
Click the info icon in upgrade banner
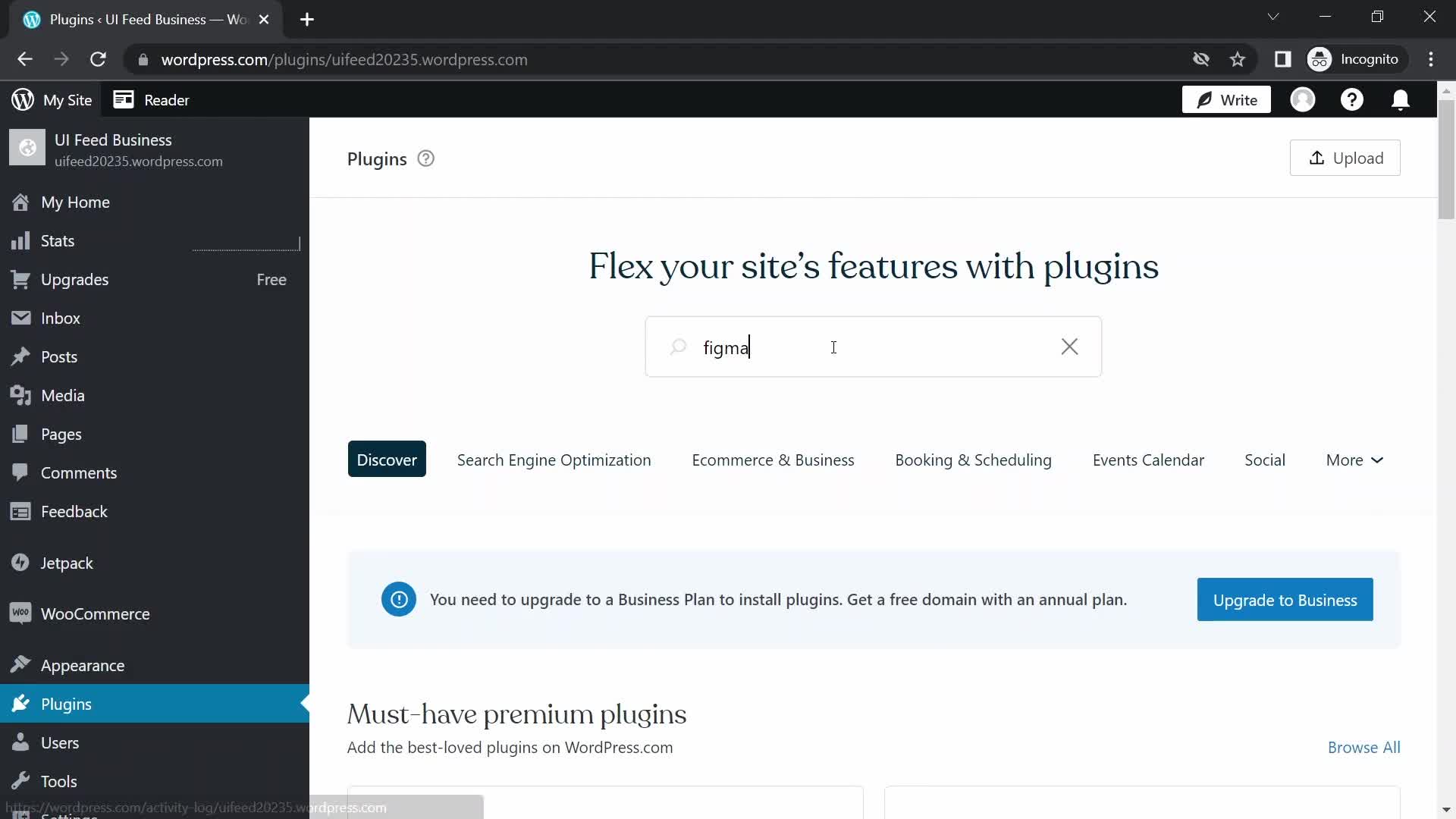[399, 599]
